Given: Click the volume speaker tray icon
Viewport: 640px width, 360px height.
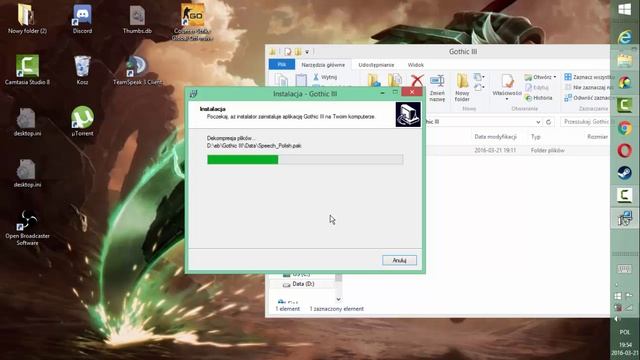Looking at the screenshot, I should 617,319.
